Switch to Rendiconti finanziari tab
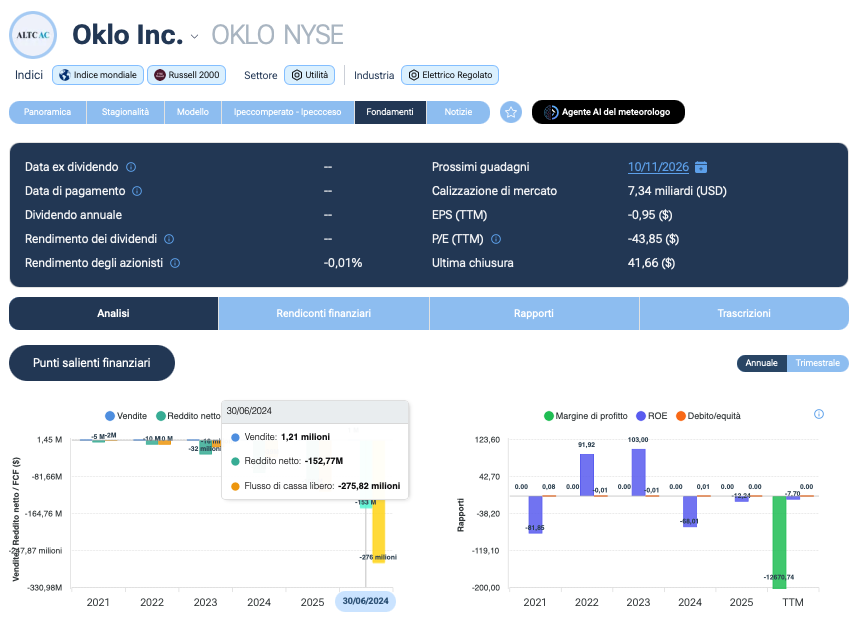 click(x=324, y=314)
